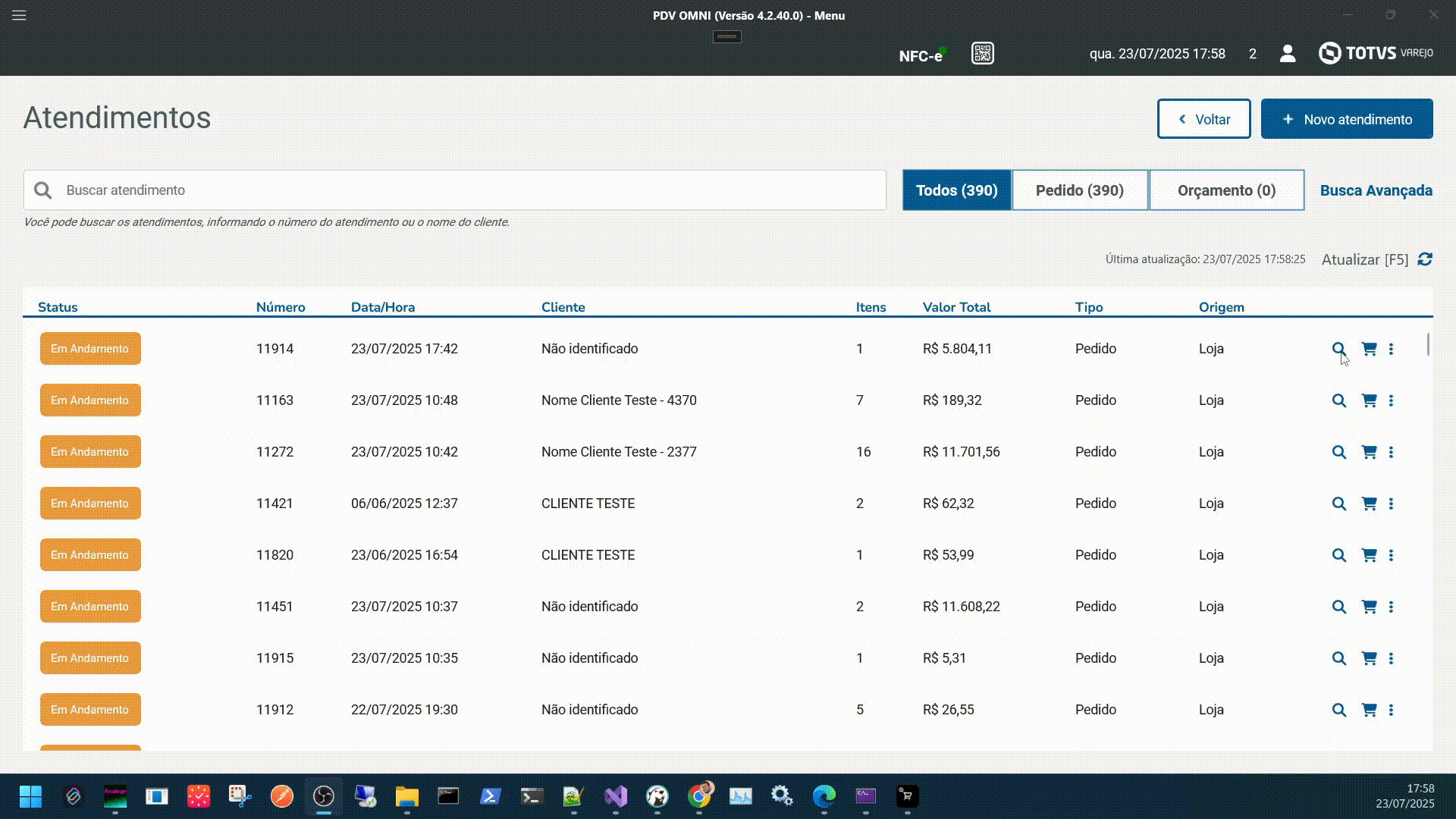Expand more options for order 11915
This screenshot has height=819, width=1456.
[x=1391, y=658]
